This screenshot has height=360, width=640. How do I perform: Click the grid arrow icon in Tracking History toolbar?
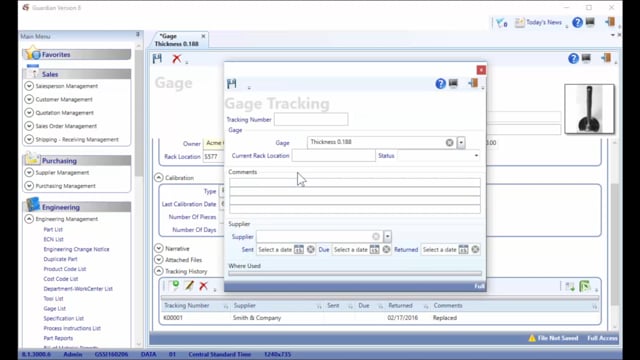570,287
